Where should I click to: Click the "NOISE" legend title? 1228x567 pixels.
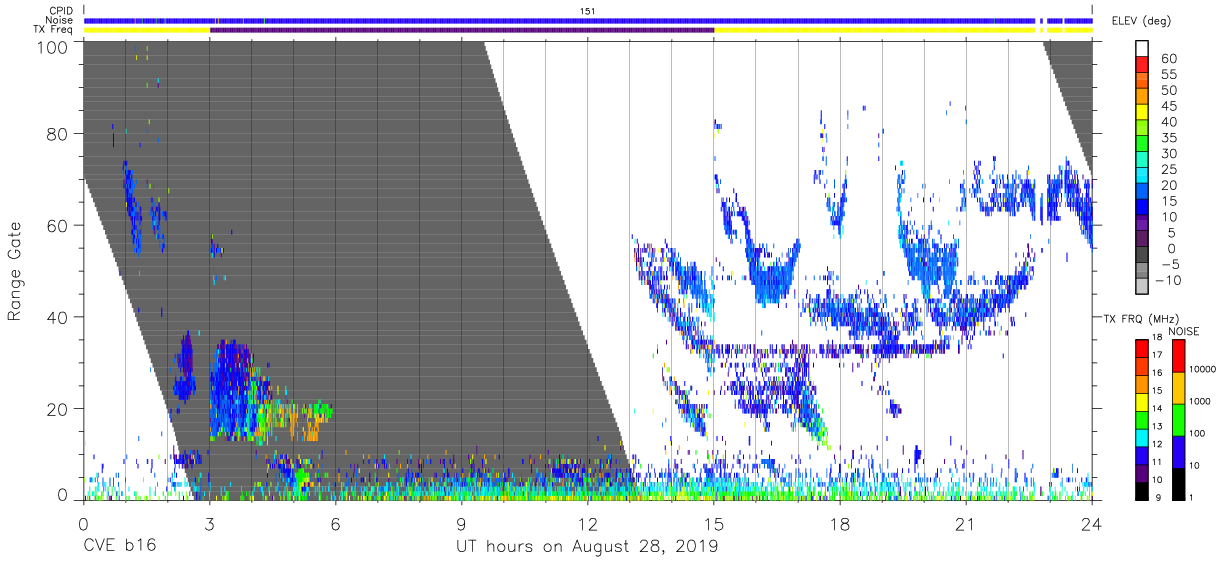[1184, 331]
